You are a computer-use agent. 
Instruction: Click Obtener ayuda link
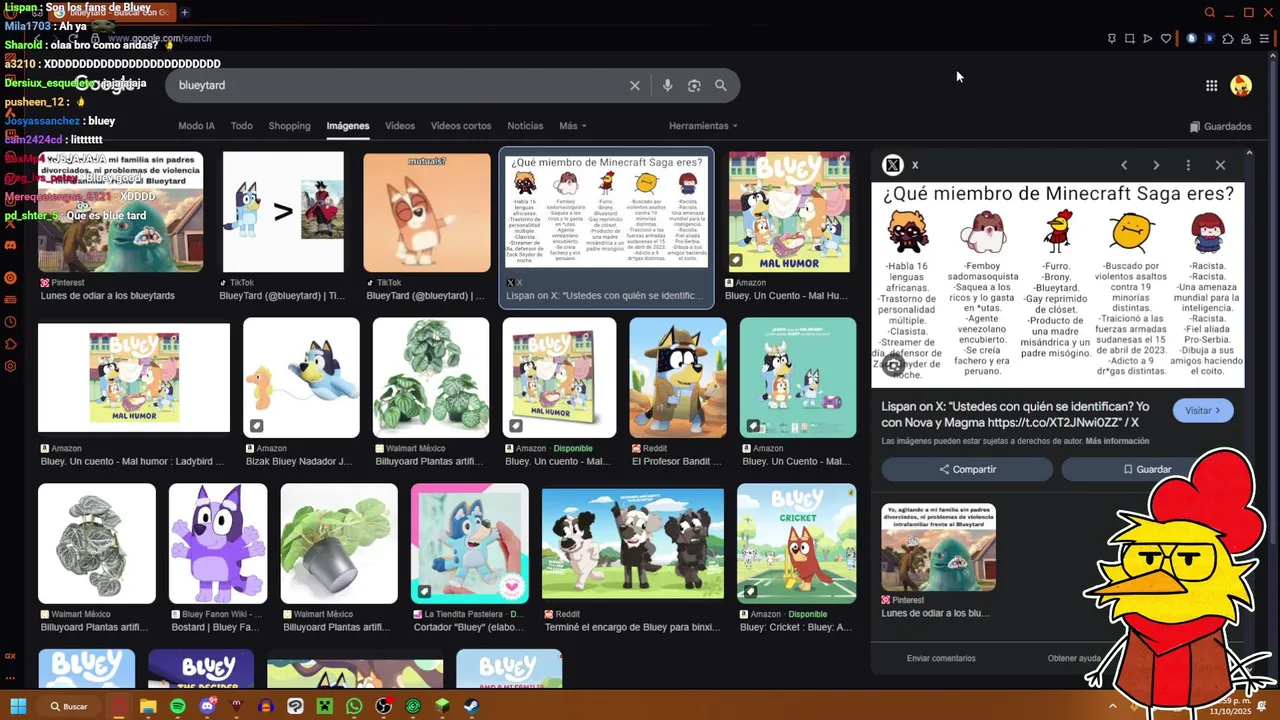coord(1074,658)
